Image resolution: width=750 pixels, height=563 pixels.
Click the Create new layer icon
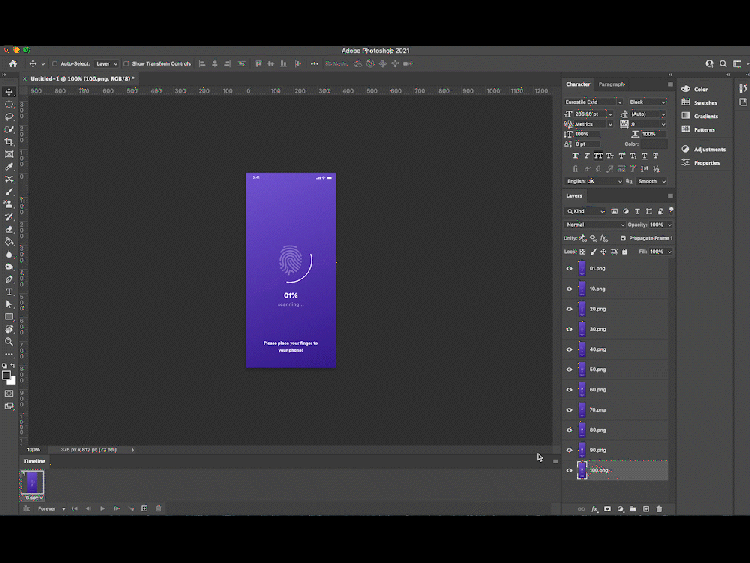point(646,509)
